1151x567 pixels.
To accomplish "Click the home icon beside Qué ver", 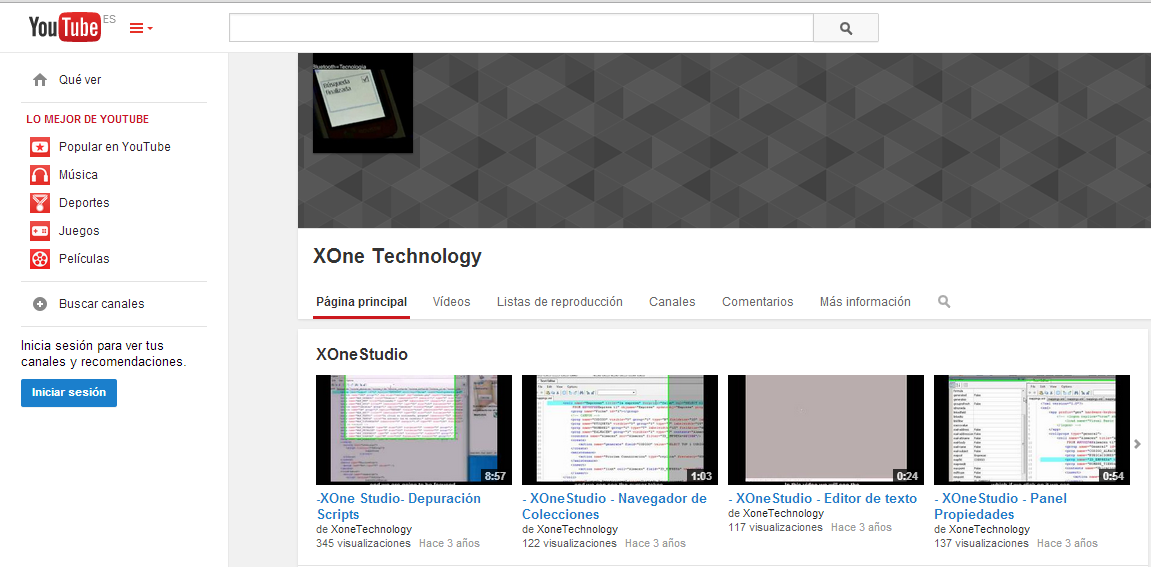I will pyautogui.click(x=40, y=80).
